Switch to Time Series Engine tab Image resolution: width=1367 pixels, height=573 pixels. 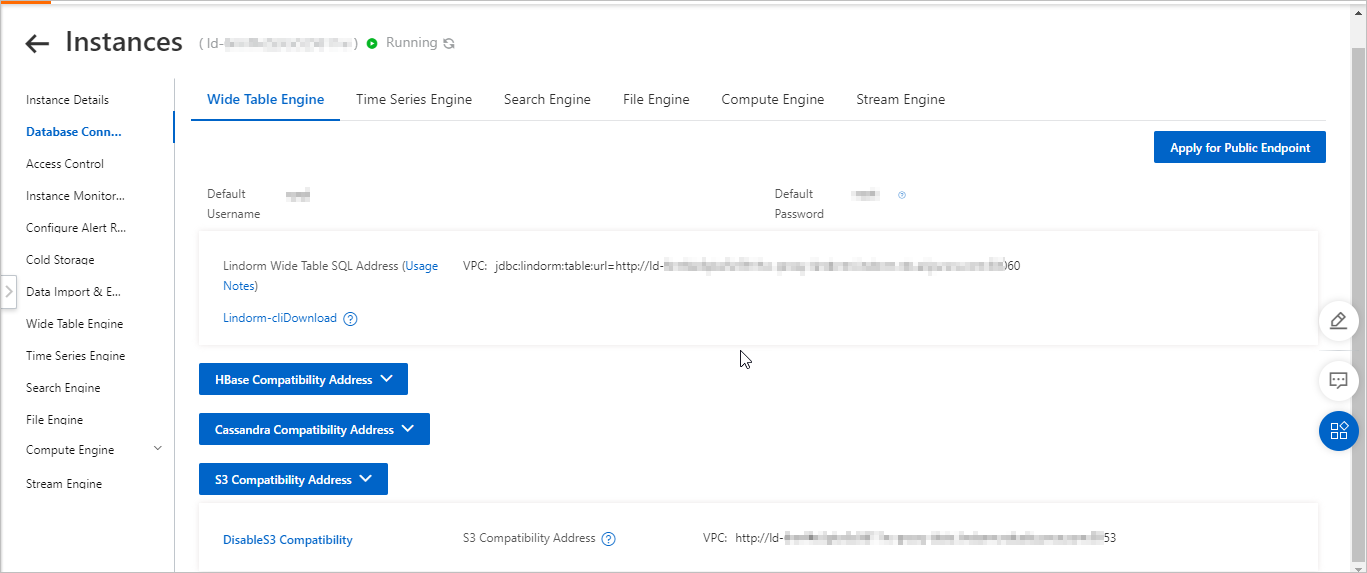click(x=414, y=100)
